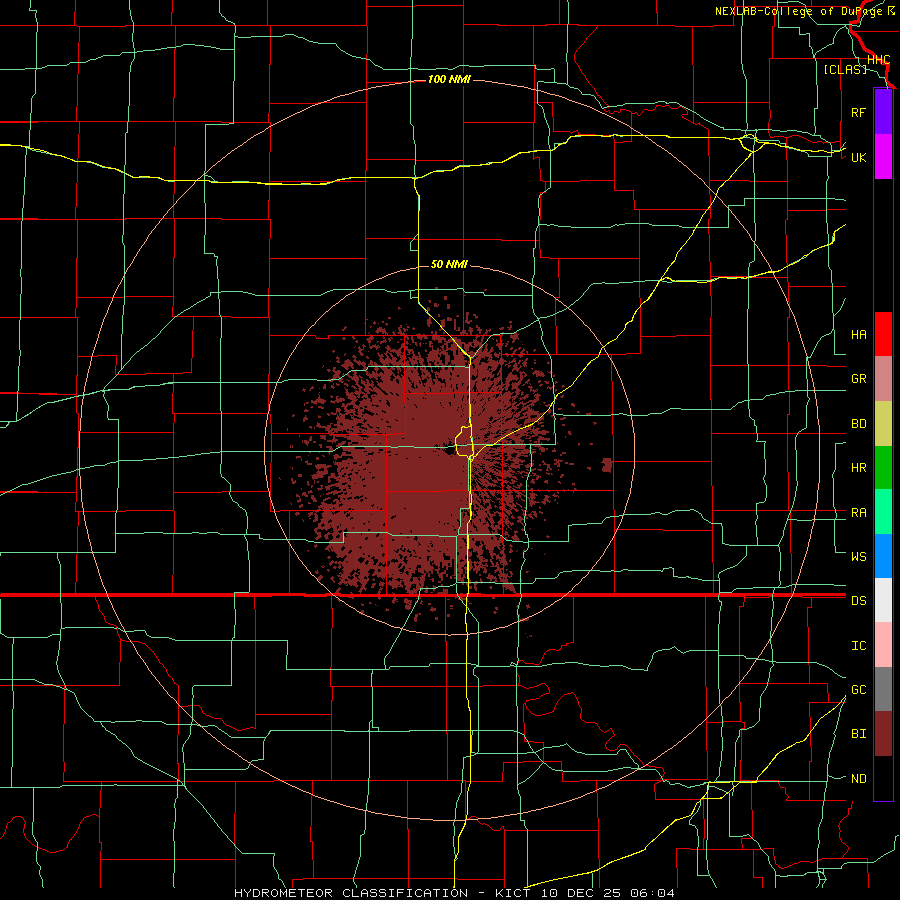Click the GR salmon legend swatch

click(x=883, y=379)
